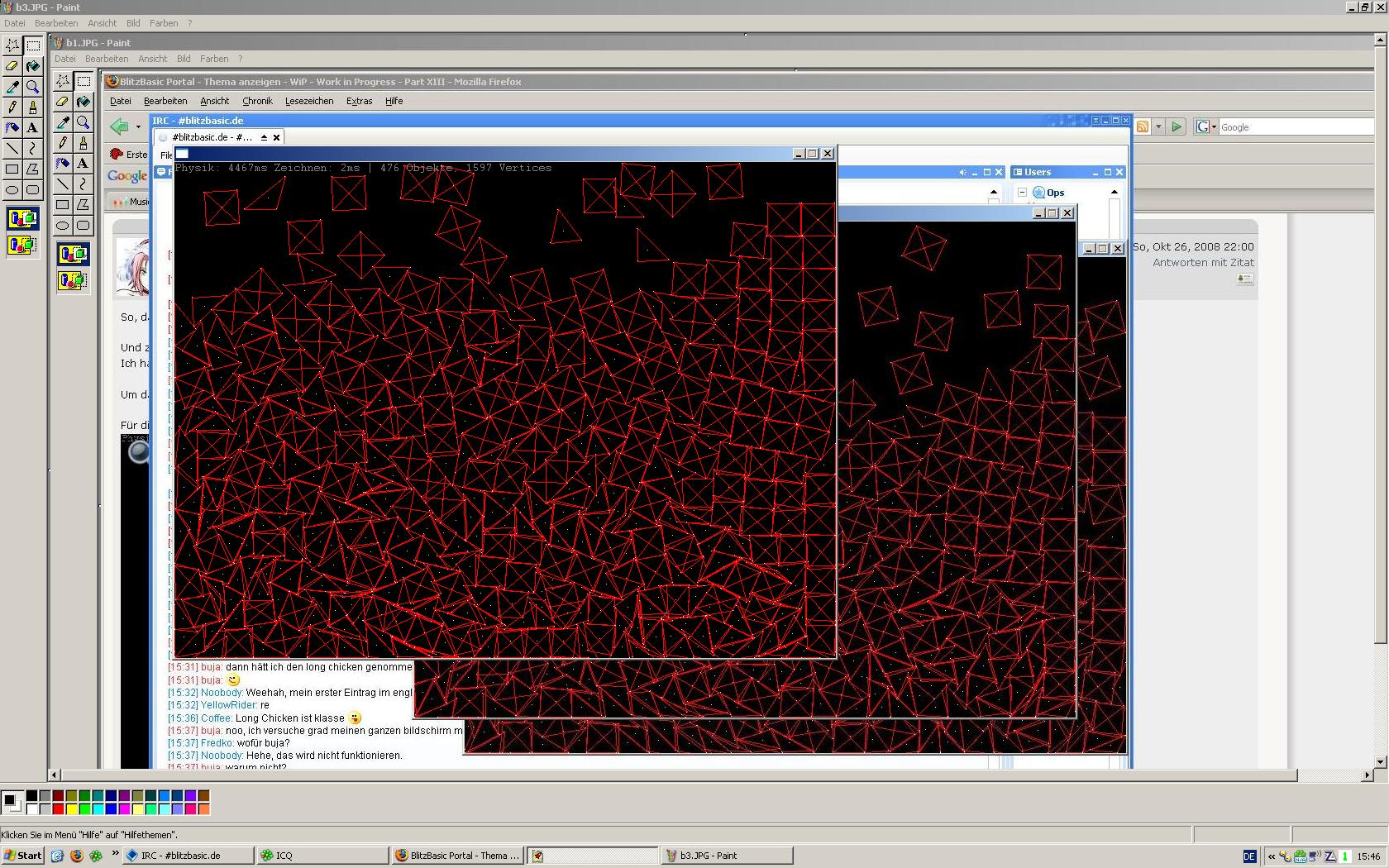The height and width of the screenshot is (868, 1389).
Task: Select Fill bucket tool in outer b3.JPG toolbox
Action: click(33, 65)
